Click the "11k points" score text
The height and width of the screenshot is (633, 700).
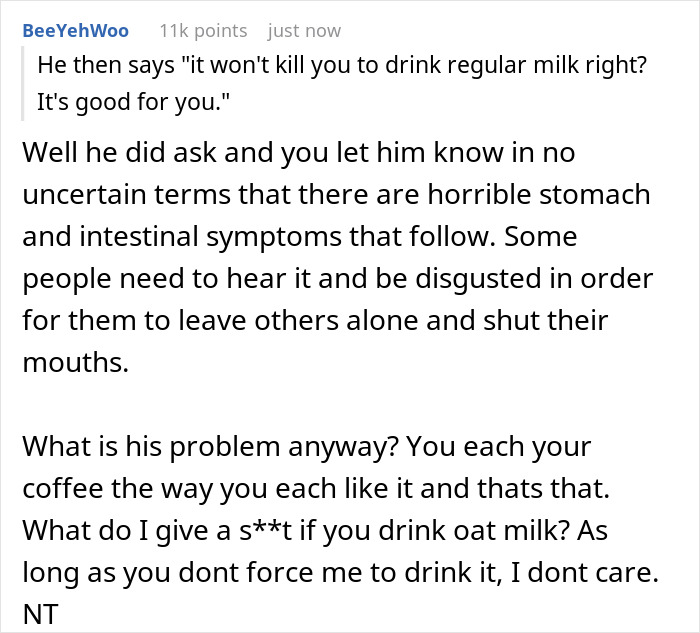coord(203,31)
